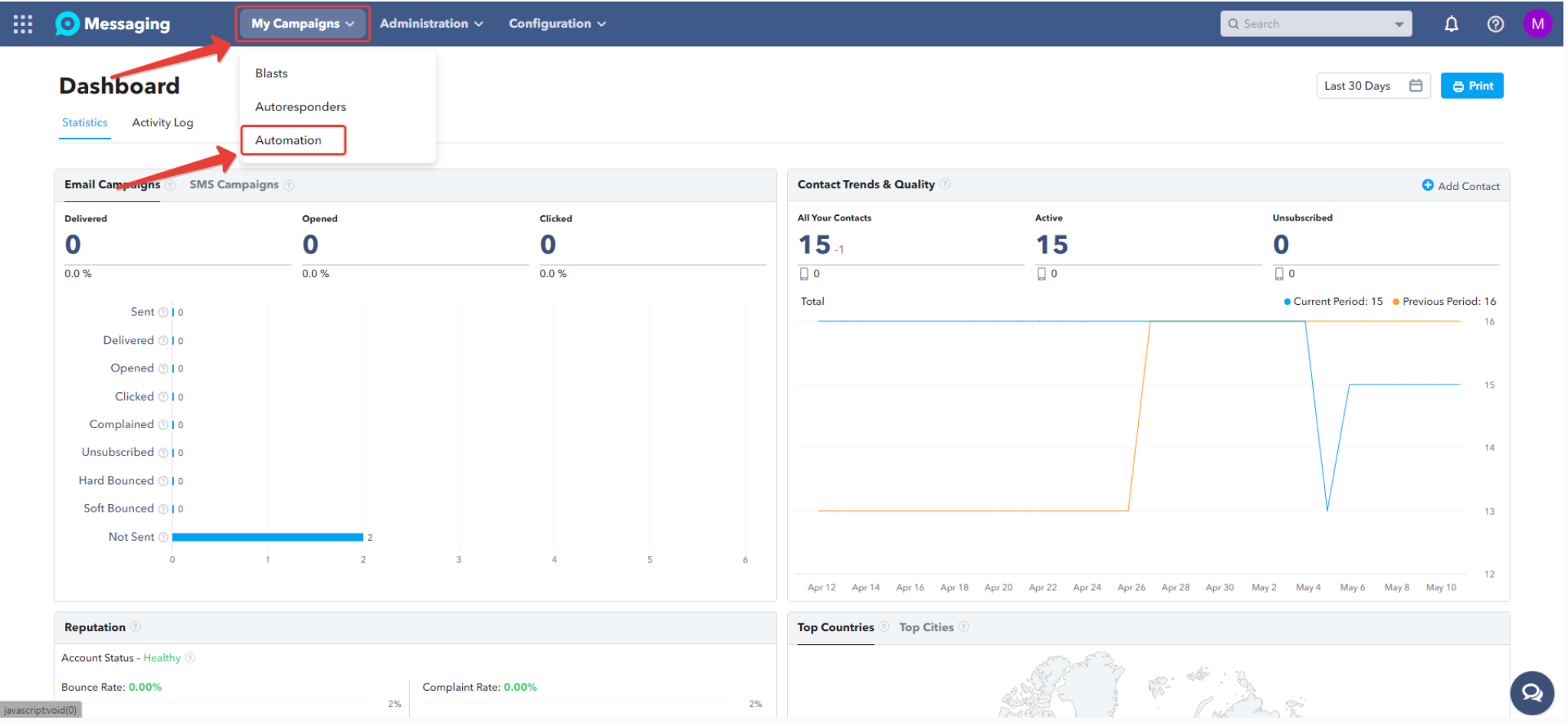Click the Complaint Rate 0.00% value
This screenshot has height=723, width=1568.
pos(520,687)
